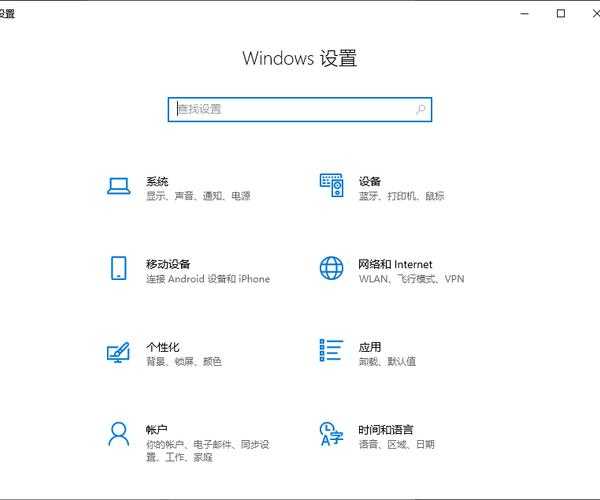Click the list icon for 应用

331,350
